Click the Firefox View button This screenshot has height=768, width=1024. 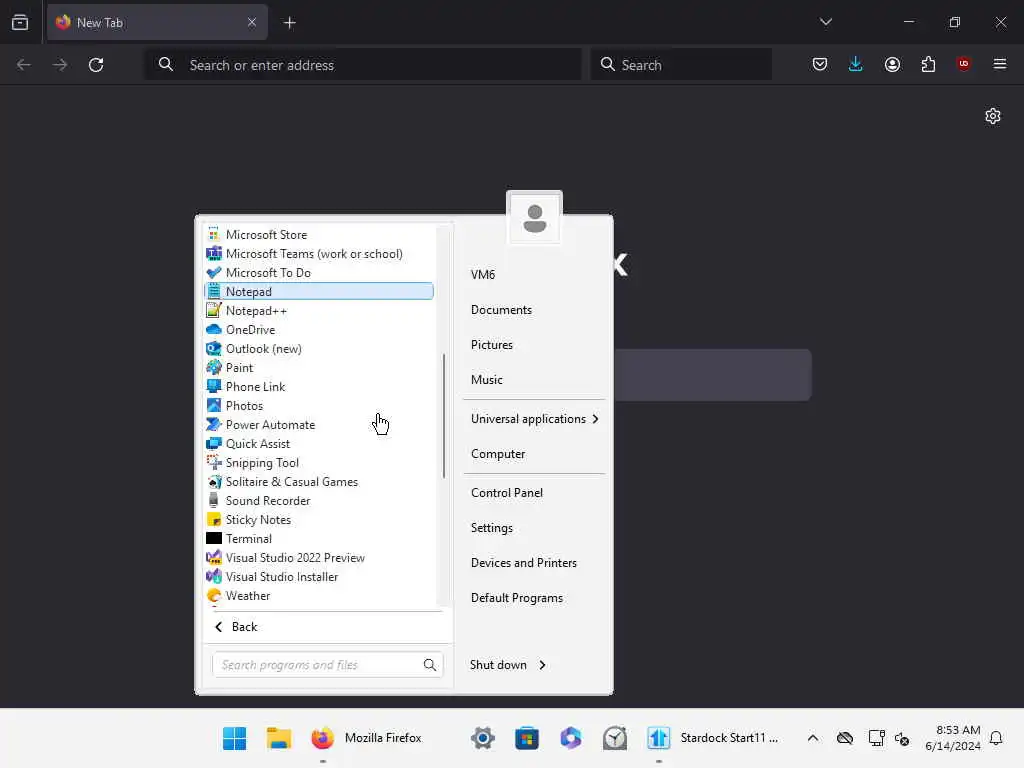pos(20,22)
